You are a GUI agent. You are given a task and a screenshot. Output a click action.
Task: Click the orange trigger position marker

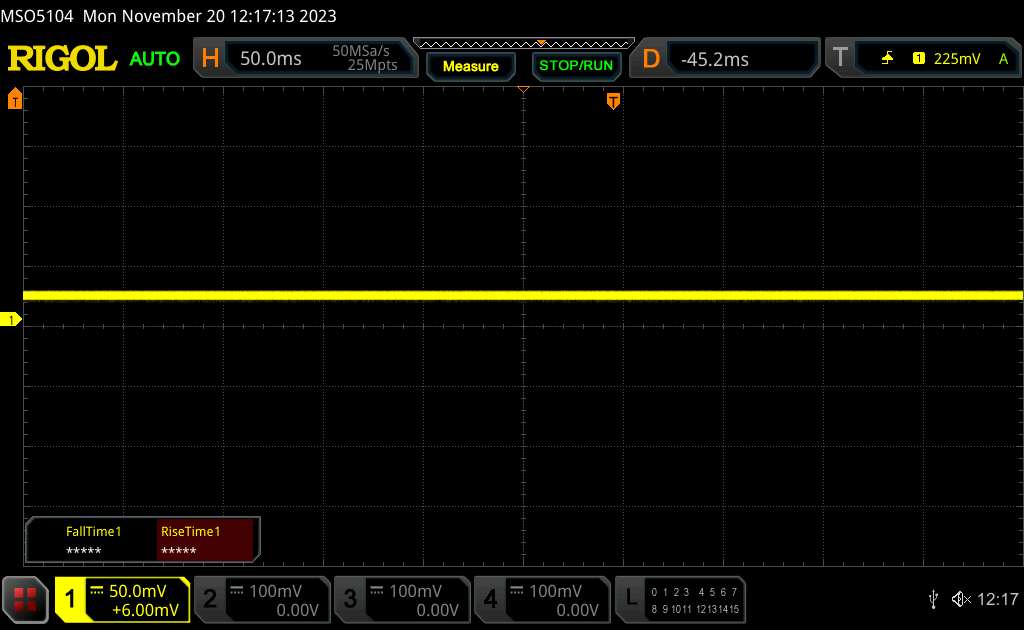click(x=613, y=100)
